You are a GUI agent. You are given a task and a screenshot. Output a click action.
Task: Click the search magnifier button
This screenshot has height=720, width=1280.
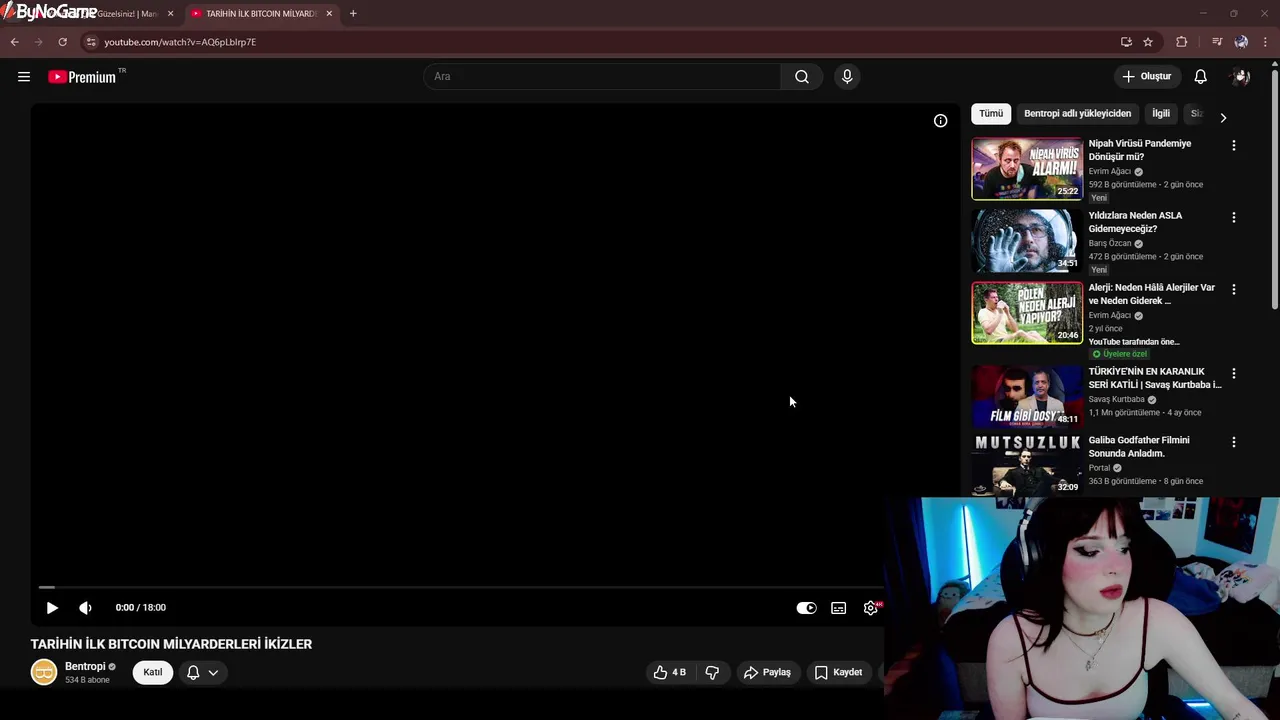[801, 77]
